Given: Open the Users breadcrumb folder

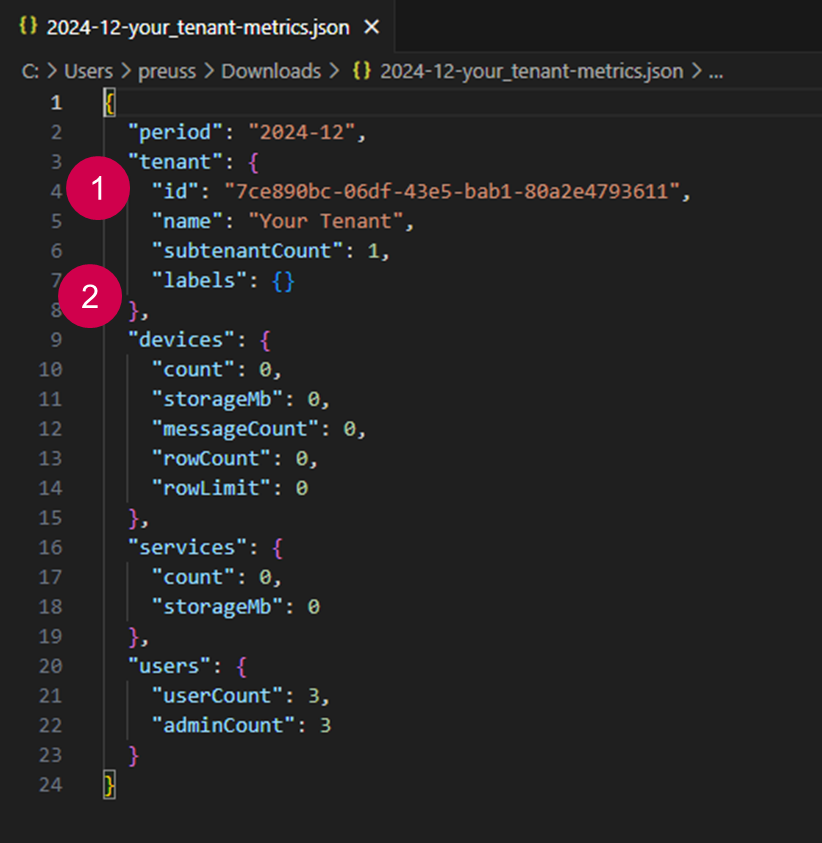Looking at the screenshot, I should coord(88,71).
